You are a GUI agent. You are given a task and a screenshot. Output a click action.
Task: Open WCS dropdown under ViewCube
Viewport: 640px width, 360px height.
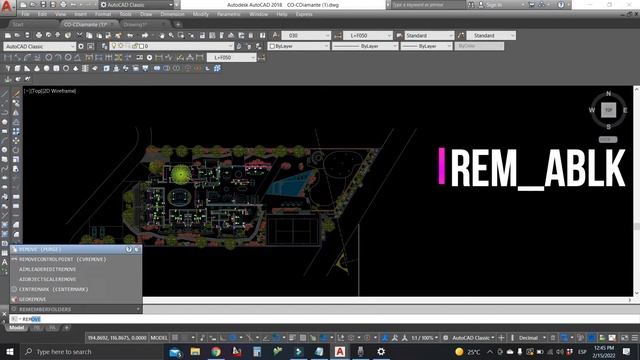pos(608,140)
